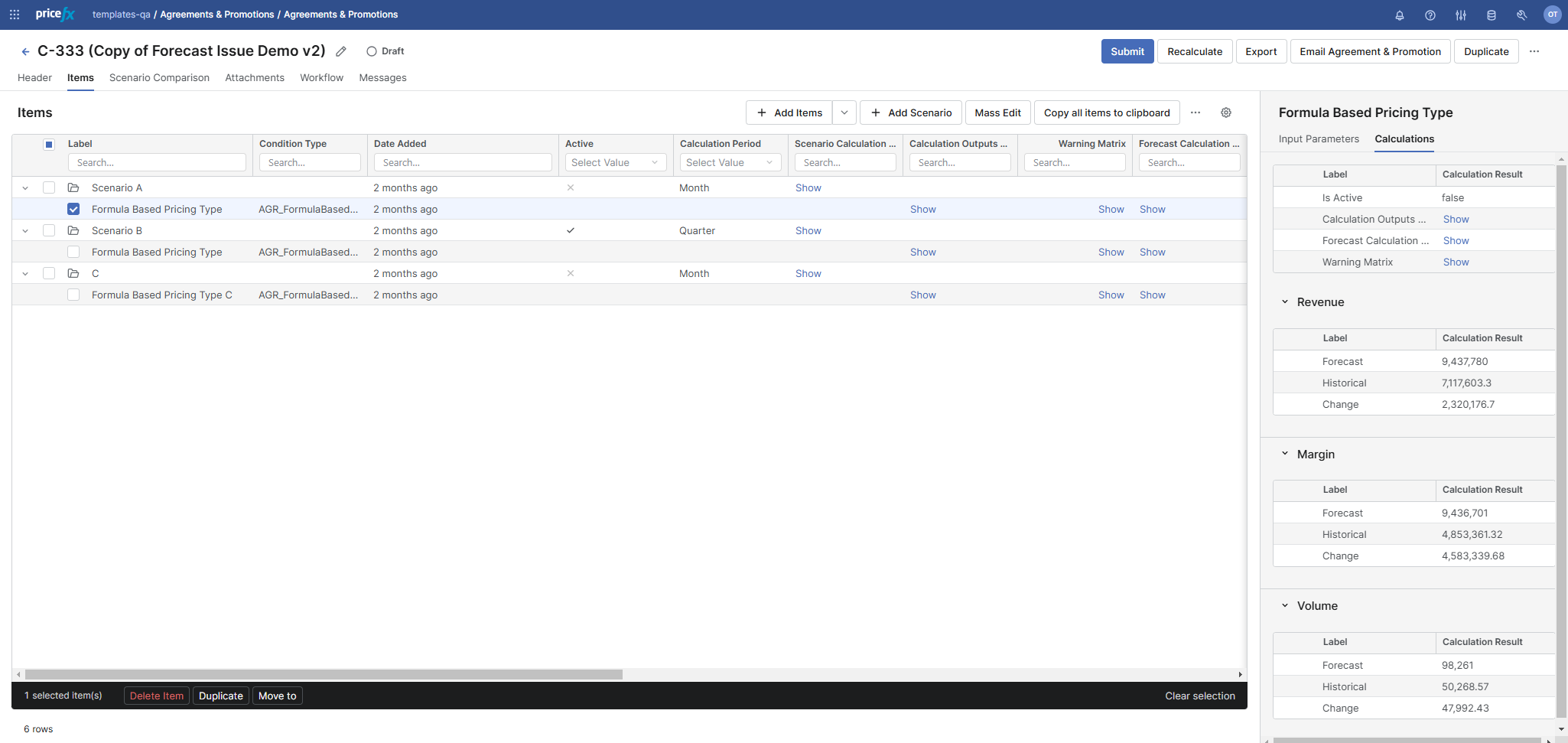Open the notifications bell icon
Viewport: 1568px width, 743px height.
pyautogui.click(x=1399, y=15)
